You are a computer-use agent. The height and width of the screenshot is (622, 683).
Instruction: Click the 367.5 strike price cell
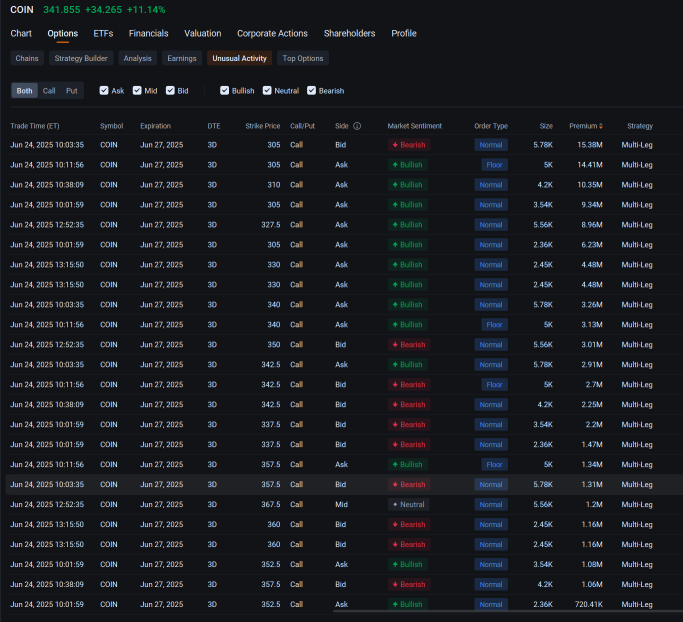pyautogui.click(x=270, y=504)
